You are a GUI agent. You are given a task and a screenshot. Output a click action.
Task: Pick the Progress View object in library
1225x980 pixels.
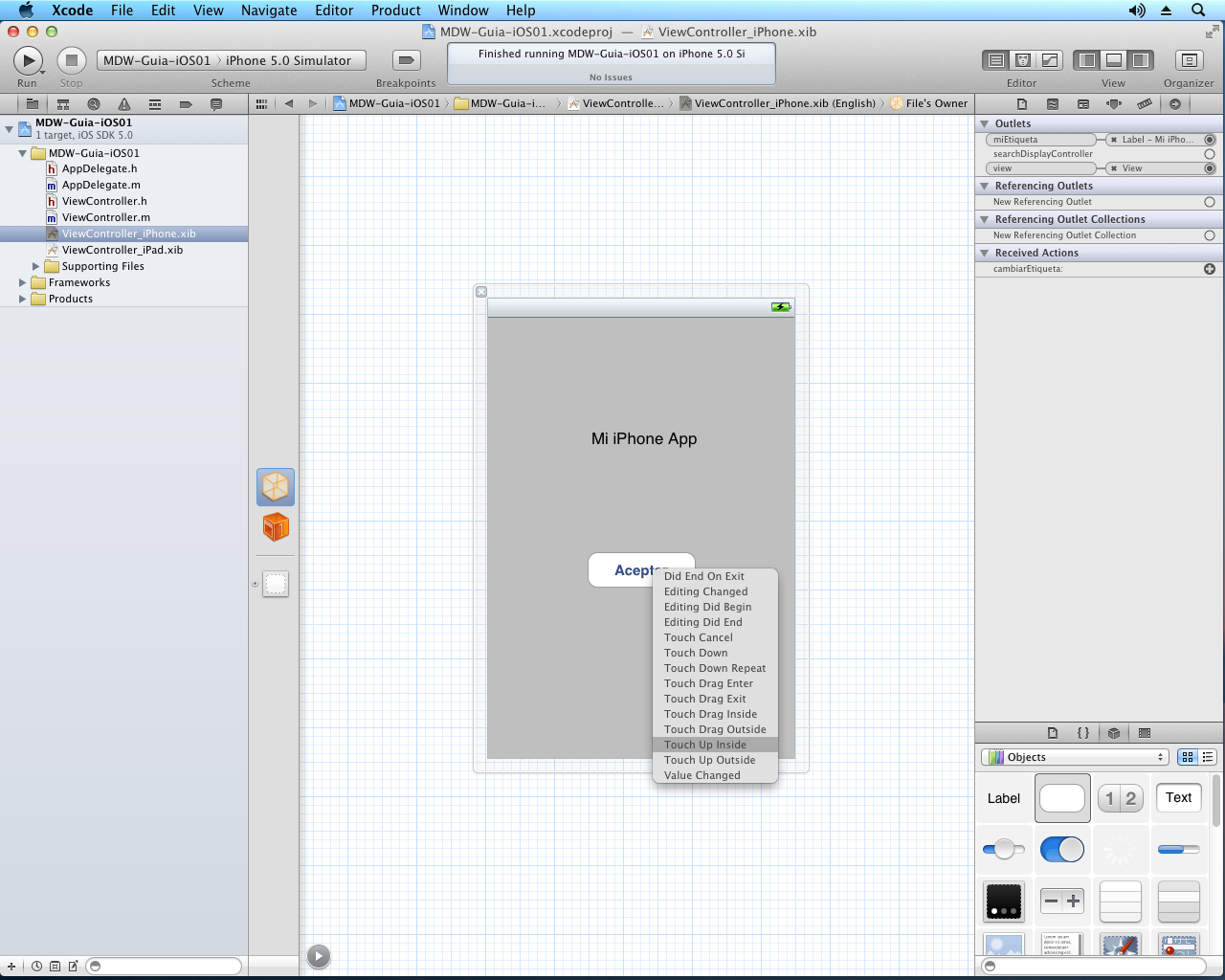point(1179,849)
